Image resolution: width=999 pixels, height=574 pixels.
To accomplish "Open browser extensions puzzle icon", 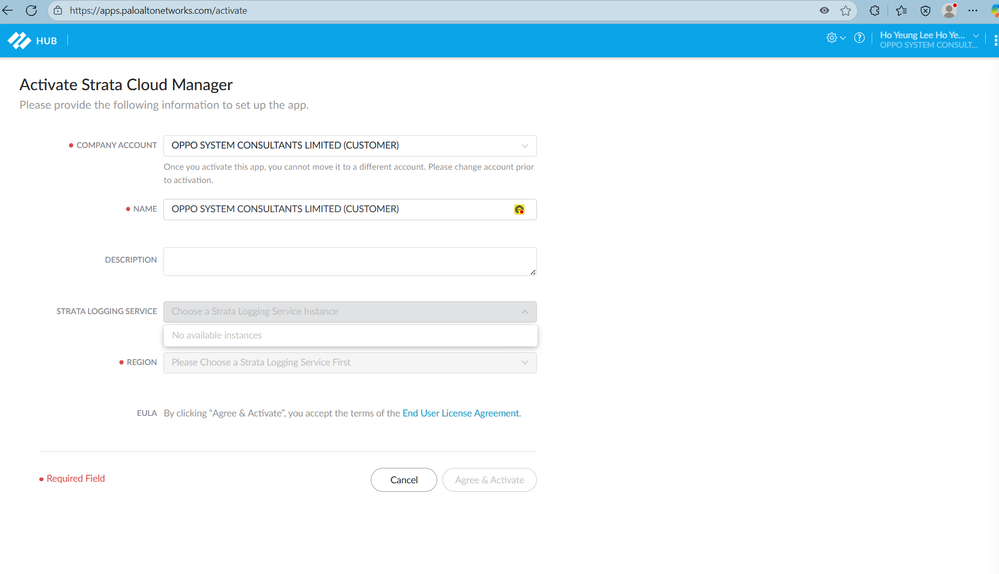I will 874,10.
